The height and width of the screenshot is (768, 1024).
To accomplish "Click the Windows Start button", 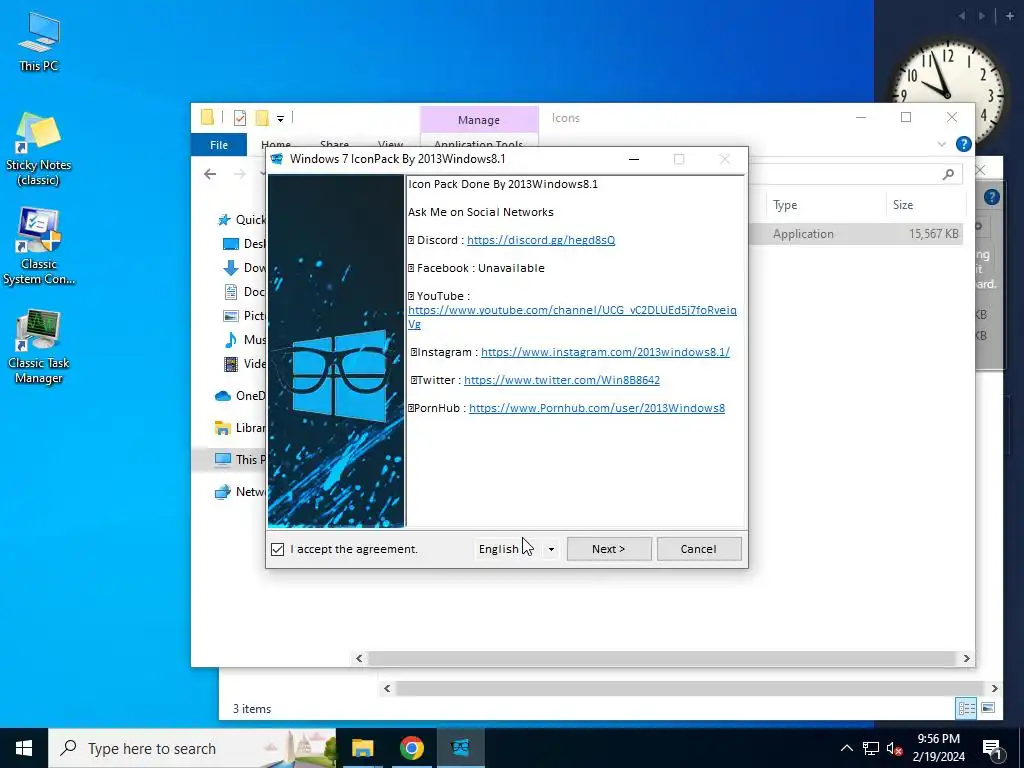I will [24, 748].
